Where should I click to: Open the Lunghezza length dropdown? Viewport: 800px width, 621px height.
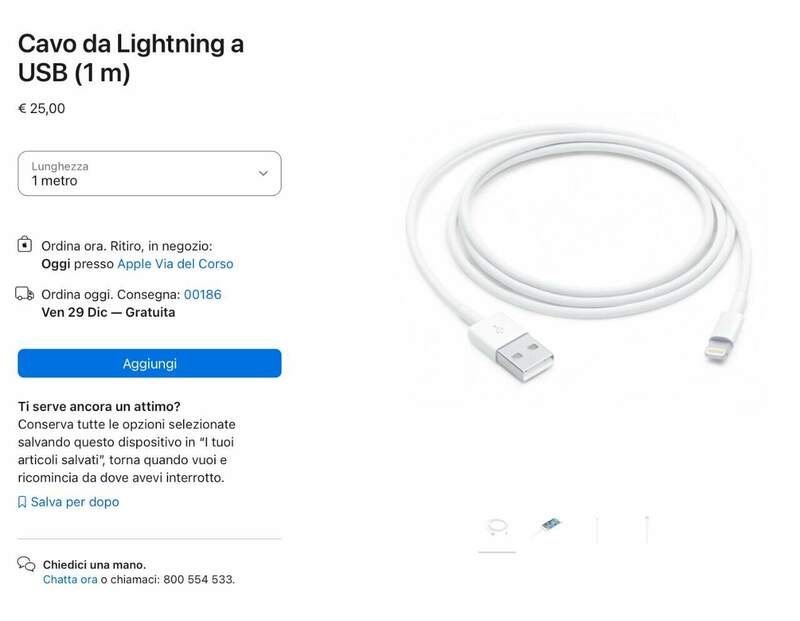coord(149,174)
